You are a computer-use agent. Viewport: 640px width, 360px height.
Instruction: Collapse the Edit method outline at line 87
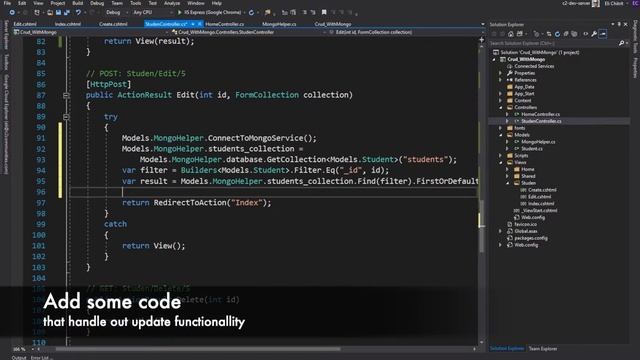pyautogui.click(x=66, y=96)
